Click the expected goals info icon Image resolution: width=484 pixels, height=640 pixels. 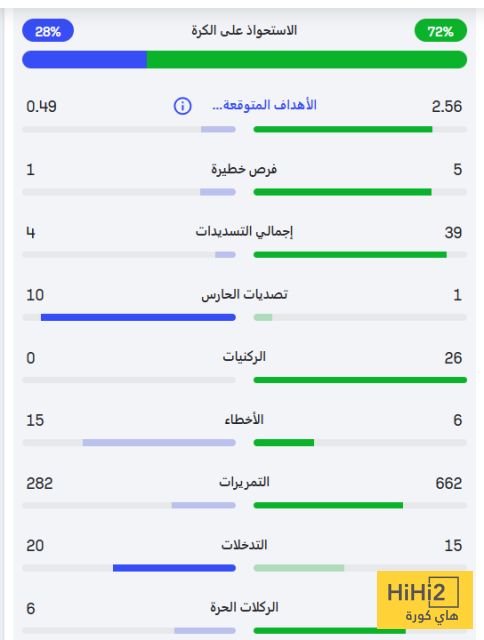(182, 106)
